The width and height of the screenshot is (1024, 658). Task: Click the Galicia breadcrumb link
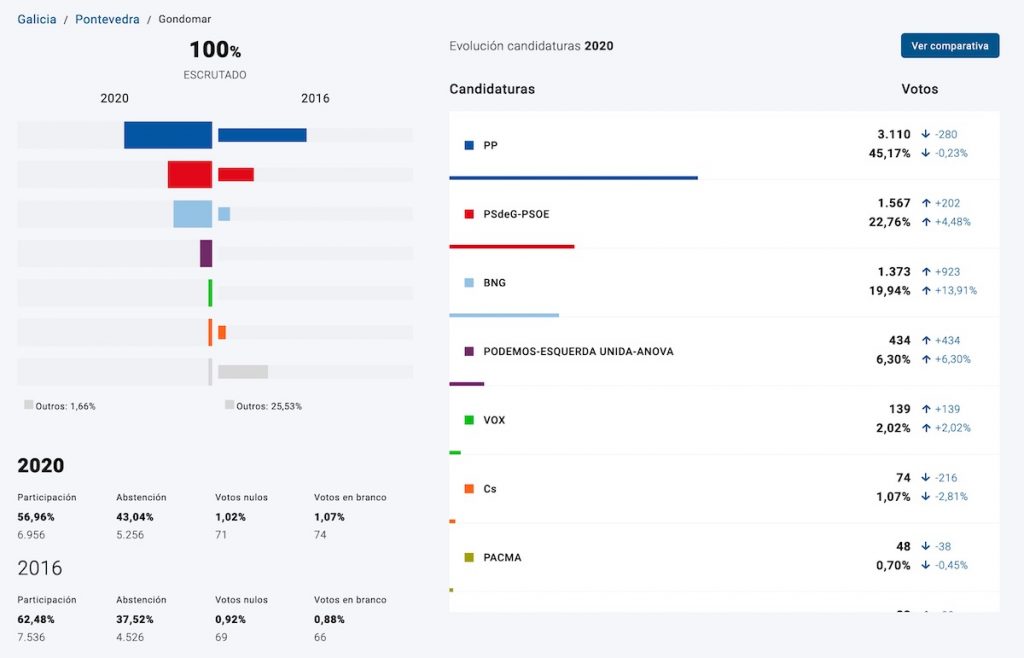36,19
